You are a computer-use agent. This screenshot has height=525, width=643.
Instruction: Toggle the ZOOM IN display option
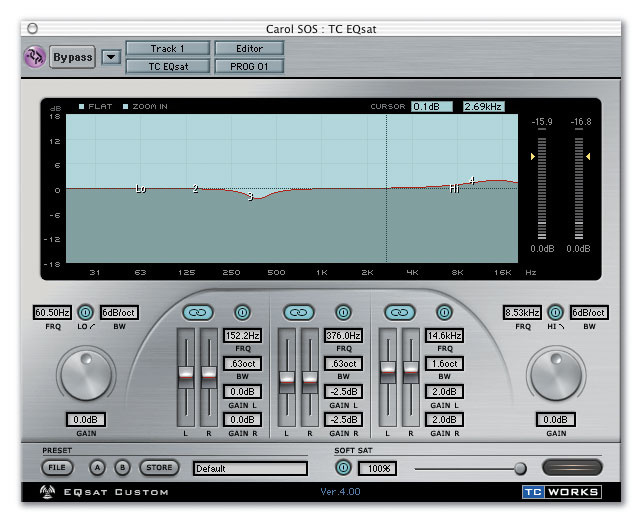[x=126, y=106]
